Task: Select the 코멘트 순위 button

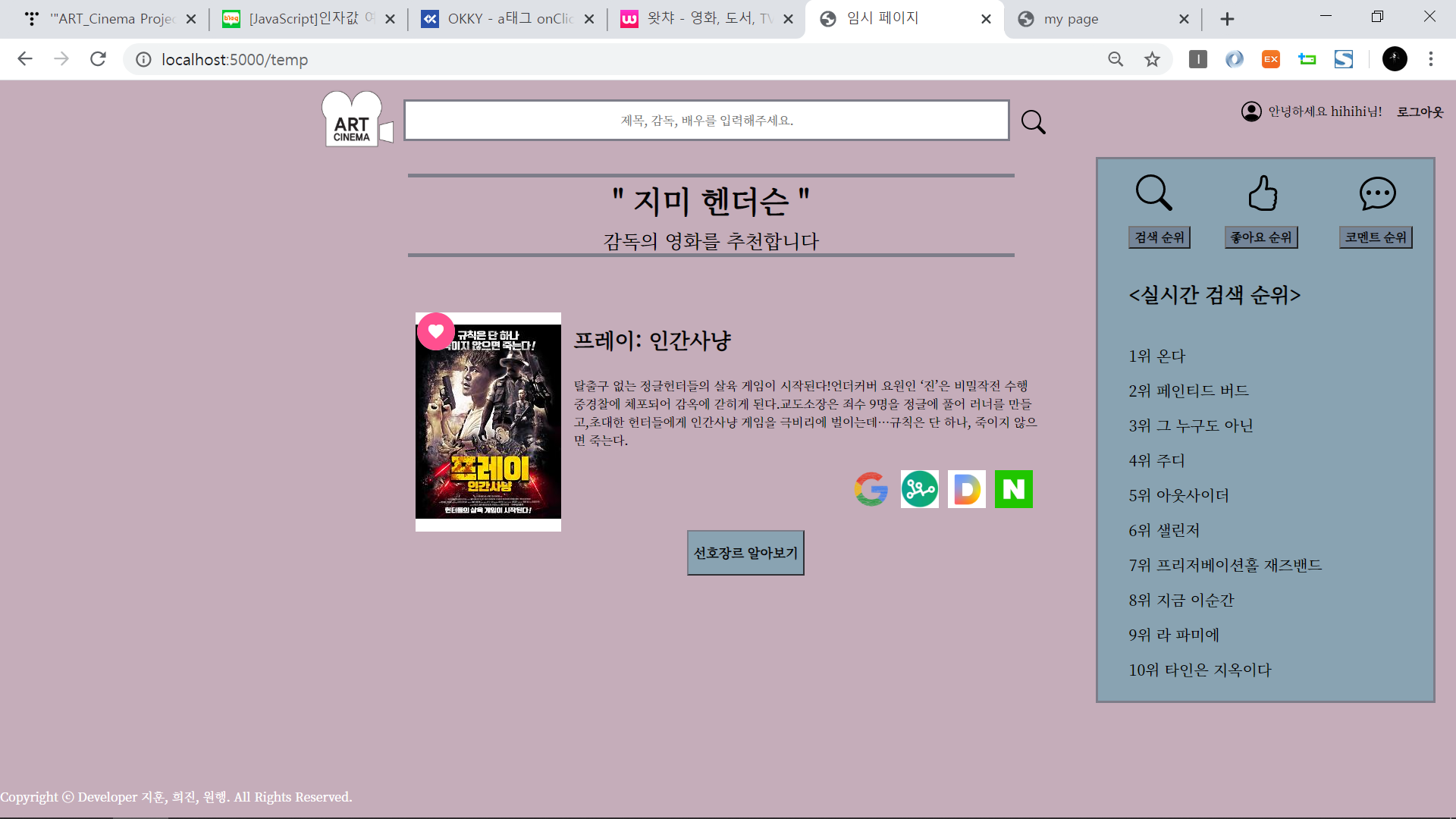Action: tap(1375, 237)
